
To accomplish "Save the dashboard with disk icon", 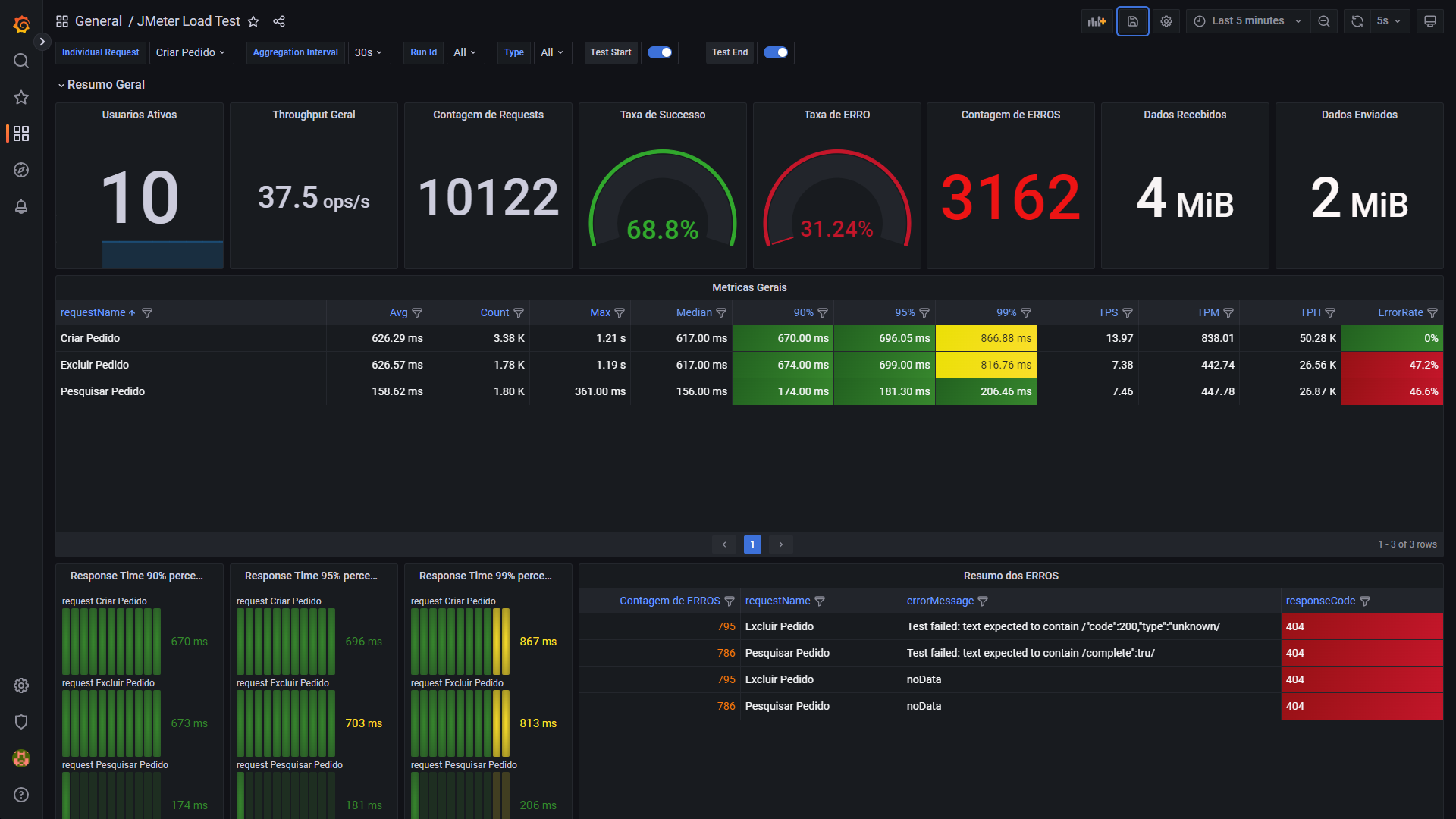I will [1132, 21].
